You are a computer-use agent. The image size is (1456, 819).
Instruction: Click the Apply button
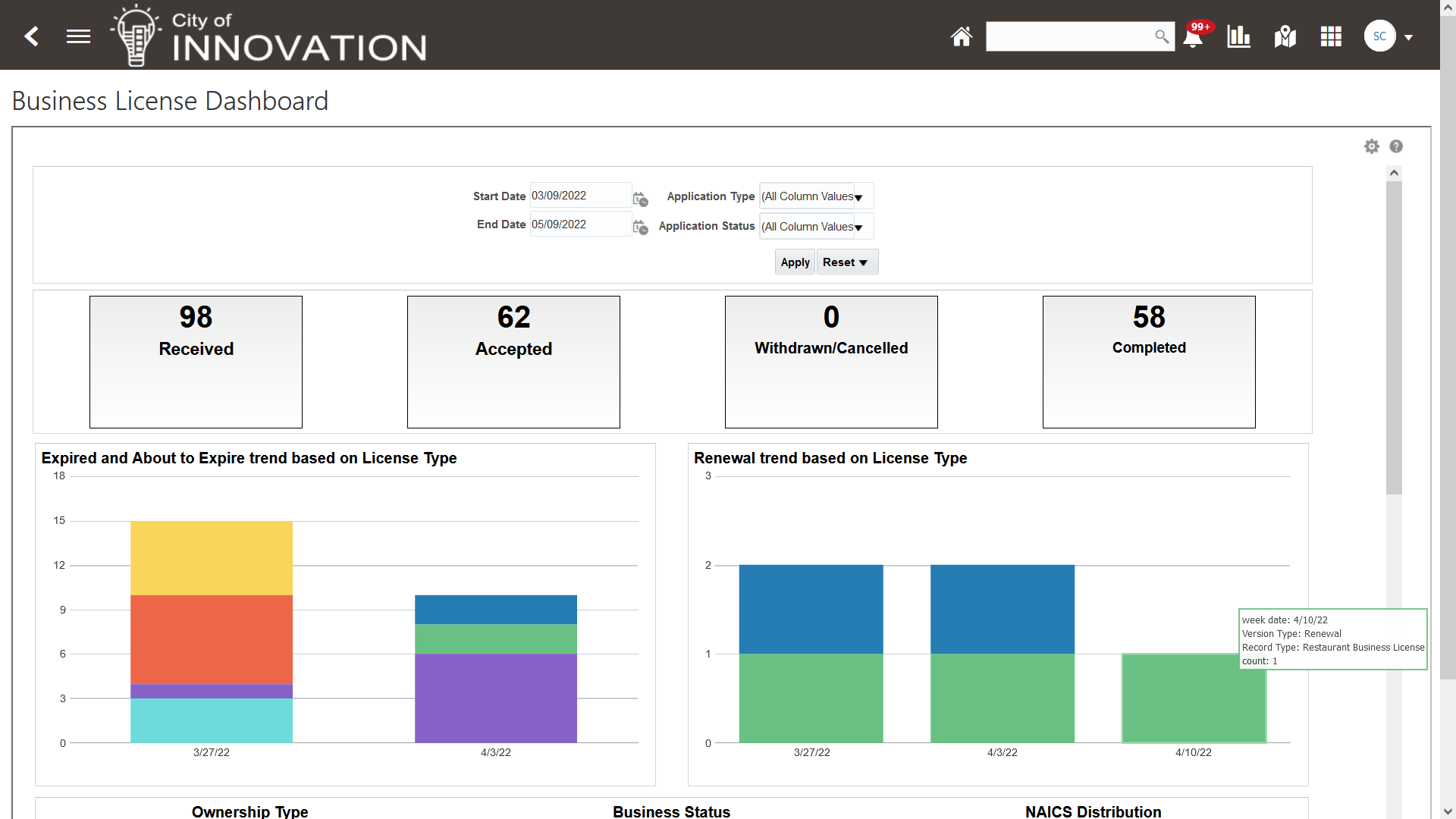[795, 262]
